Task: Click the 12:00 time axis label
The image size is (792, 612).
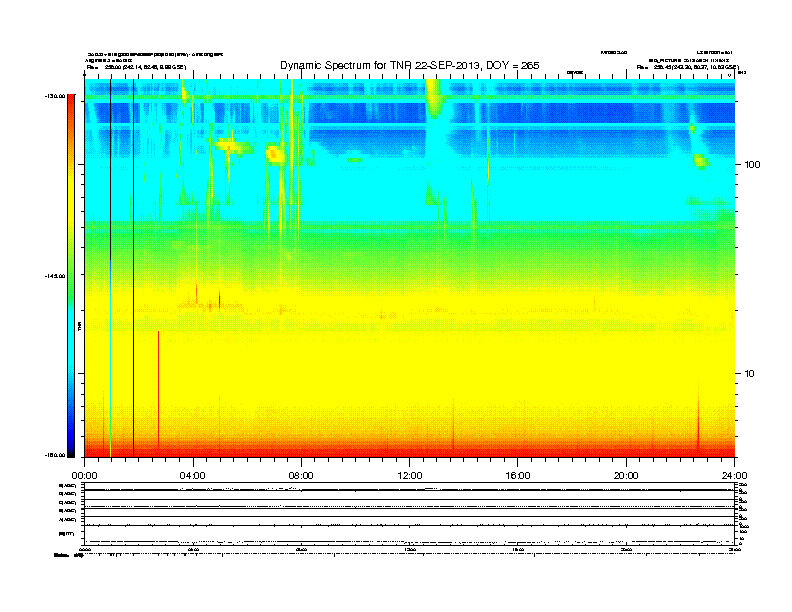Action: 410,476
